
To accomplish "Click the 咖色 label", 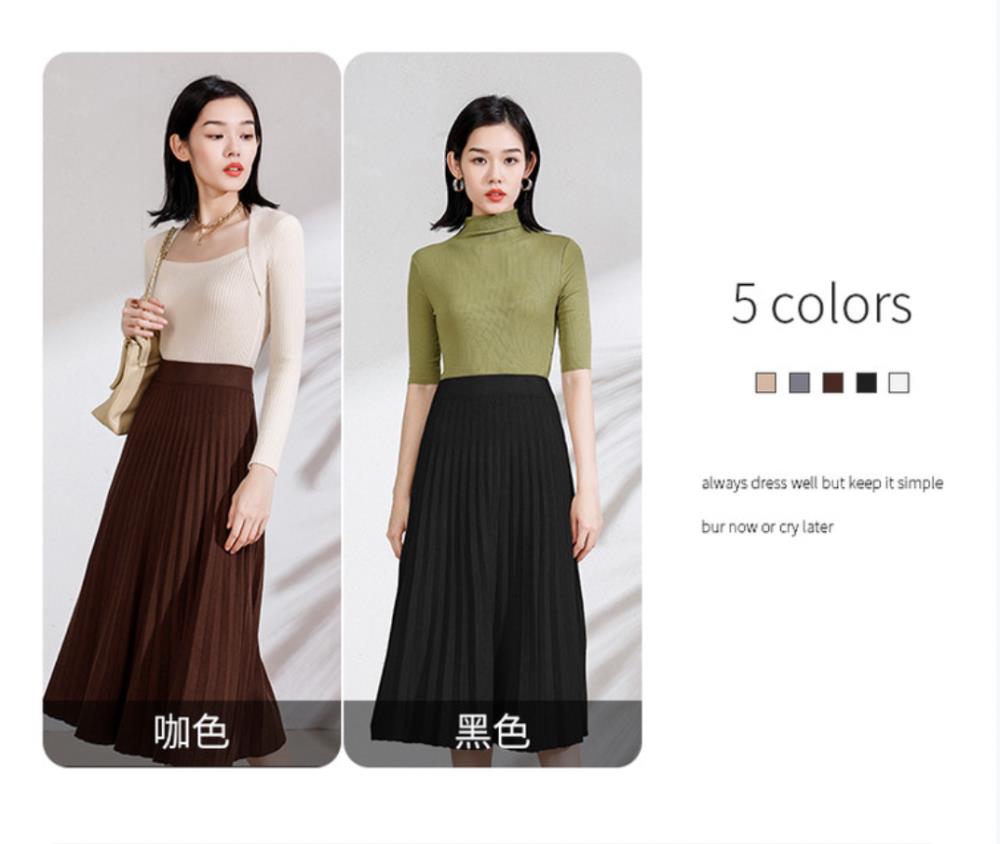I will 191,731.
